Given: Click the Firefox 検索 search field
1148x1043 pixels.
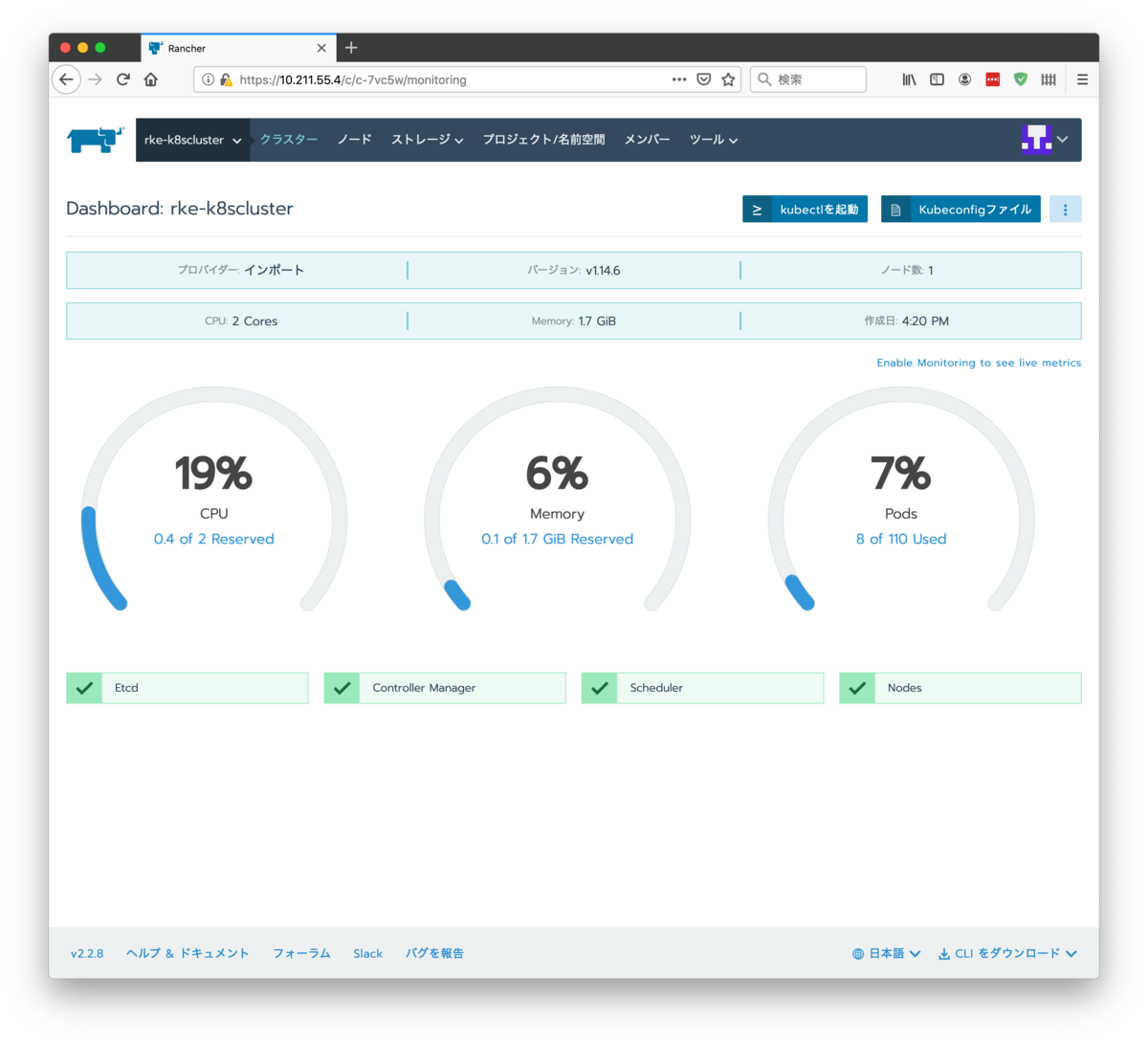Looking at the screenshot, I should coord(808,79).
